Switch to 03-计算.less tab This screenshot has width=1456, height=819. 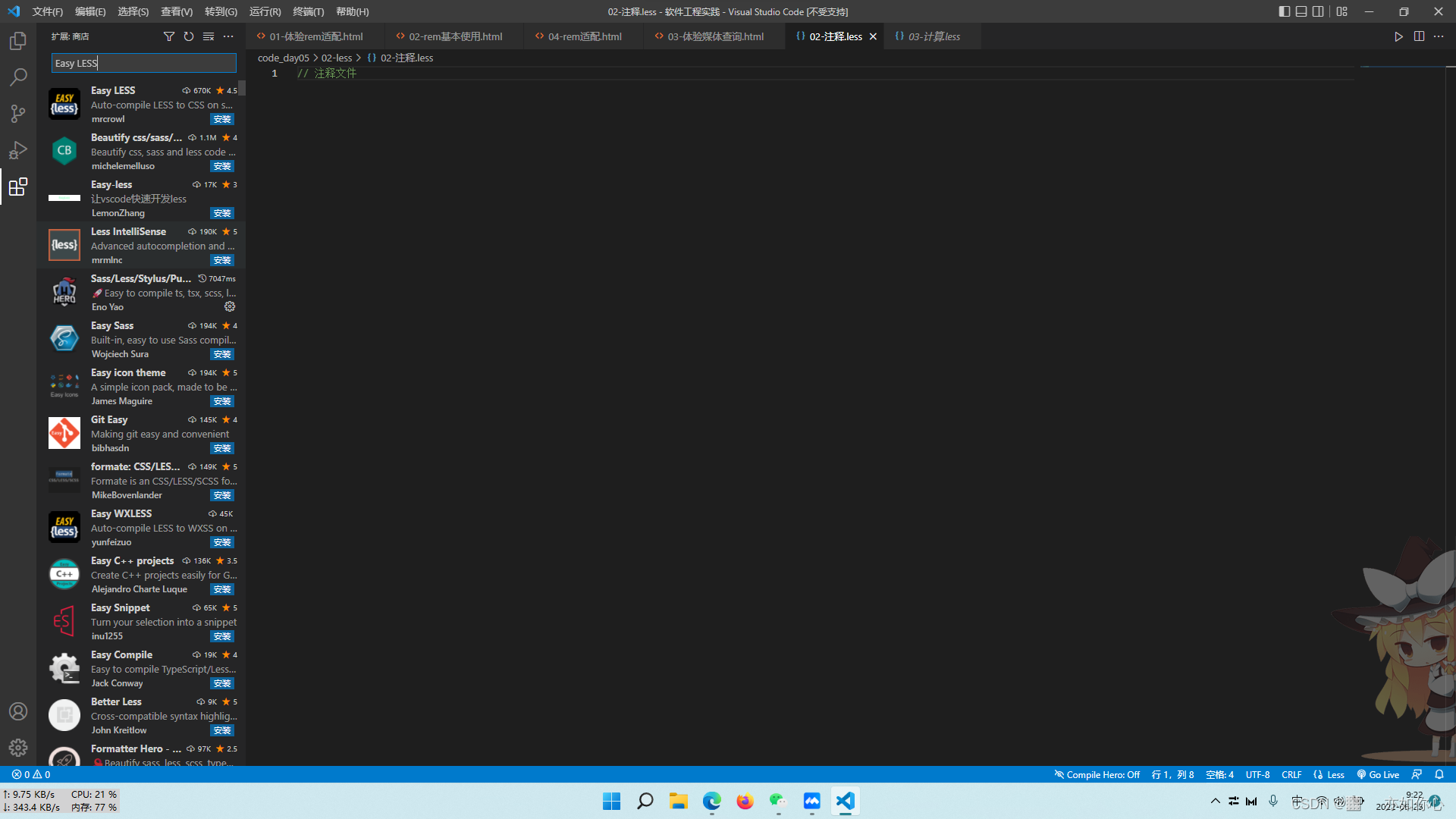tap(934, 36)
